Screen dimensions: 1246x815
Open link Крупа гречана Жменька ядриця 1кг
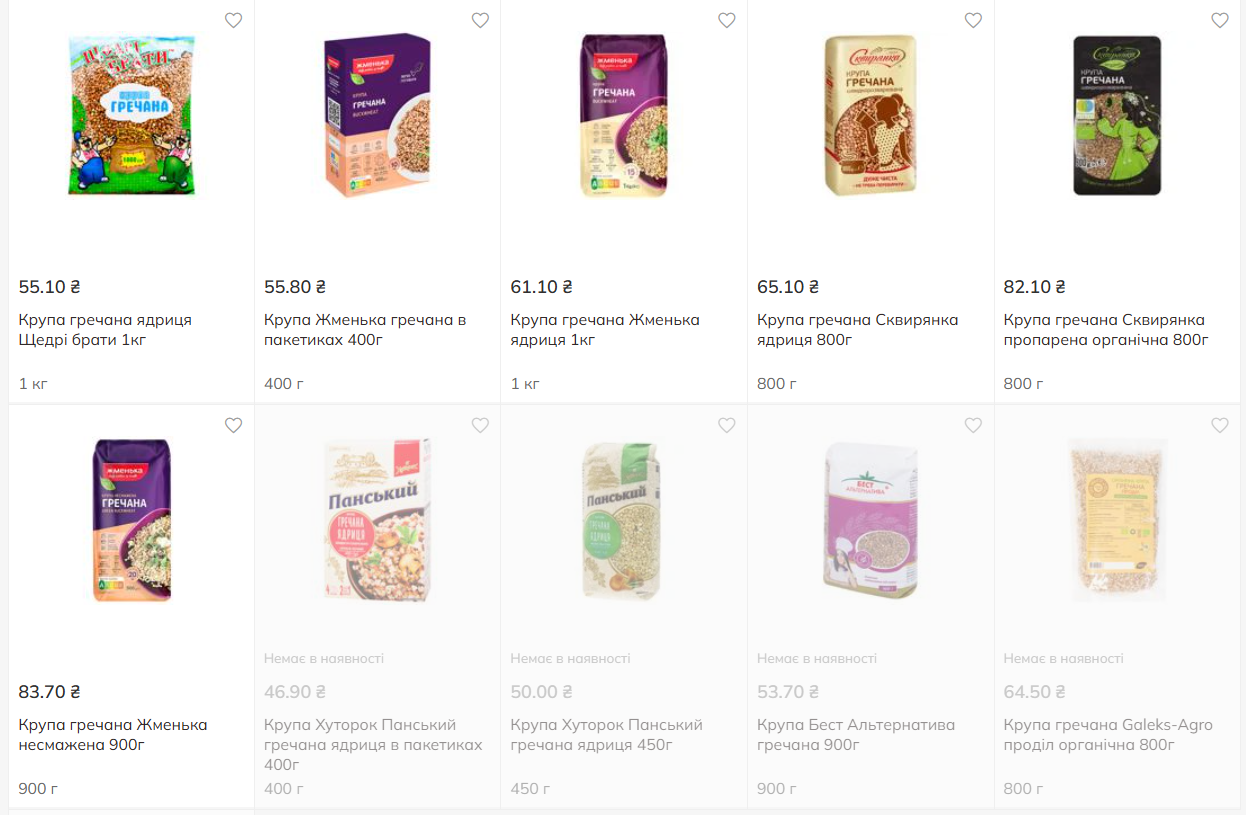tap(604, 330)
